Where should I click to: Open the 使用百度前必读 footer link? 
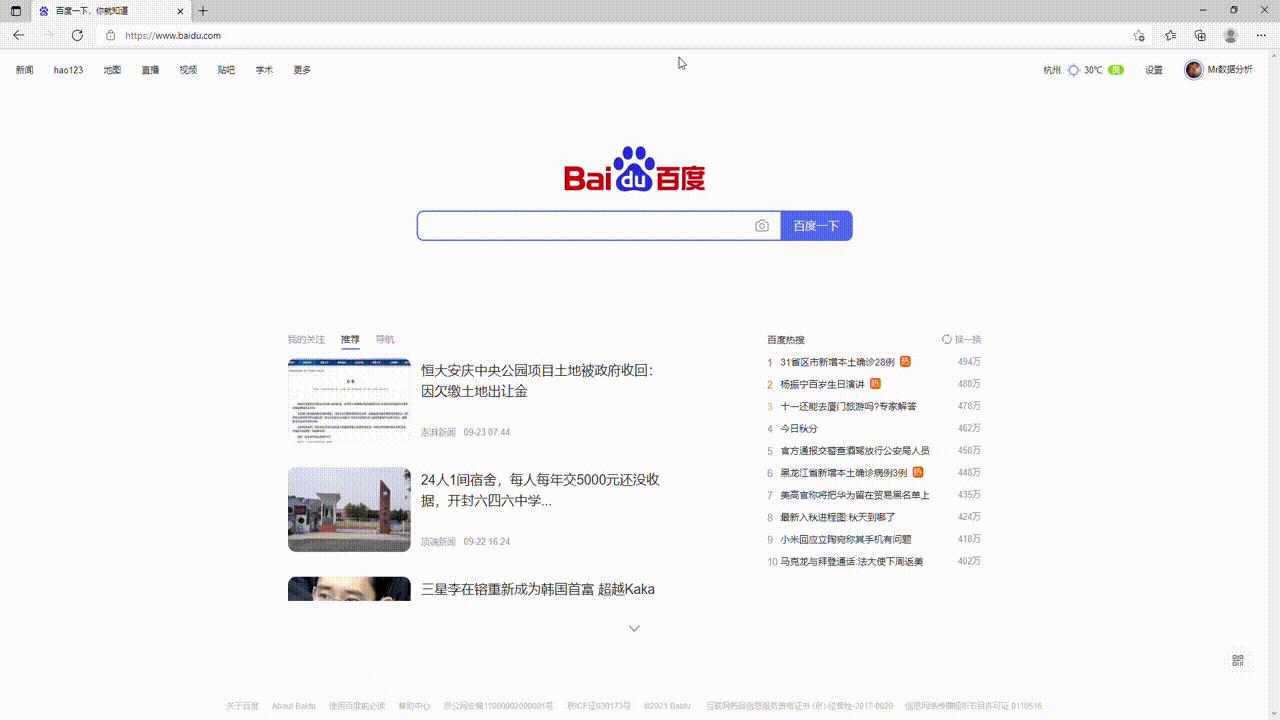[357, 706]
